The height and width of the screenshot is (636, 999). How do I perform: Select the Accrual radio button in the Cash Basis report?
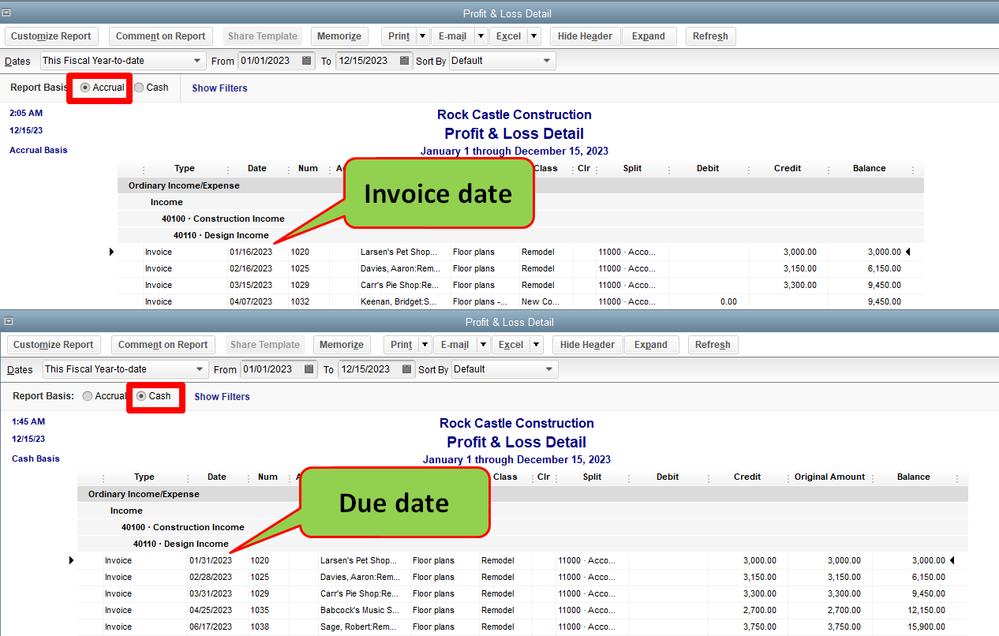[x=87, y=396]
